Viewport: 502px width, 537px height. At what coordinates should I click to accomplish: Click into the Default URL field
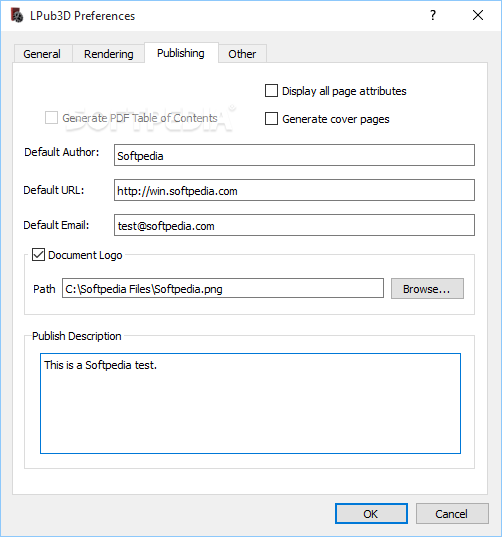click(x=294, y=190)
